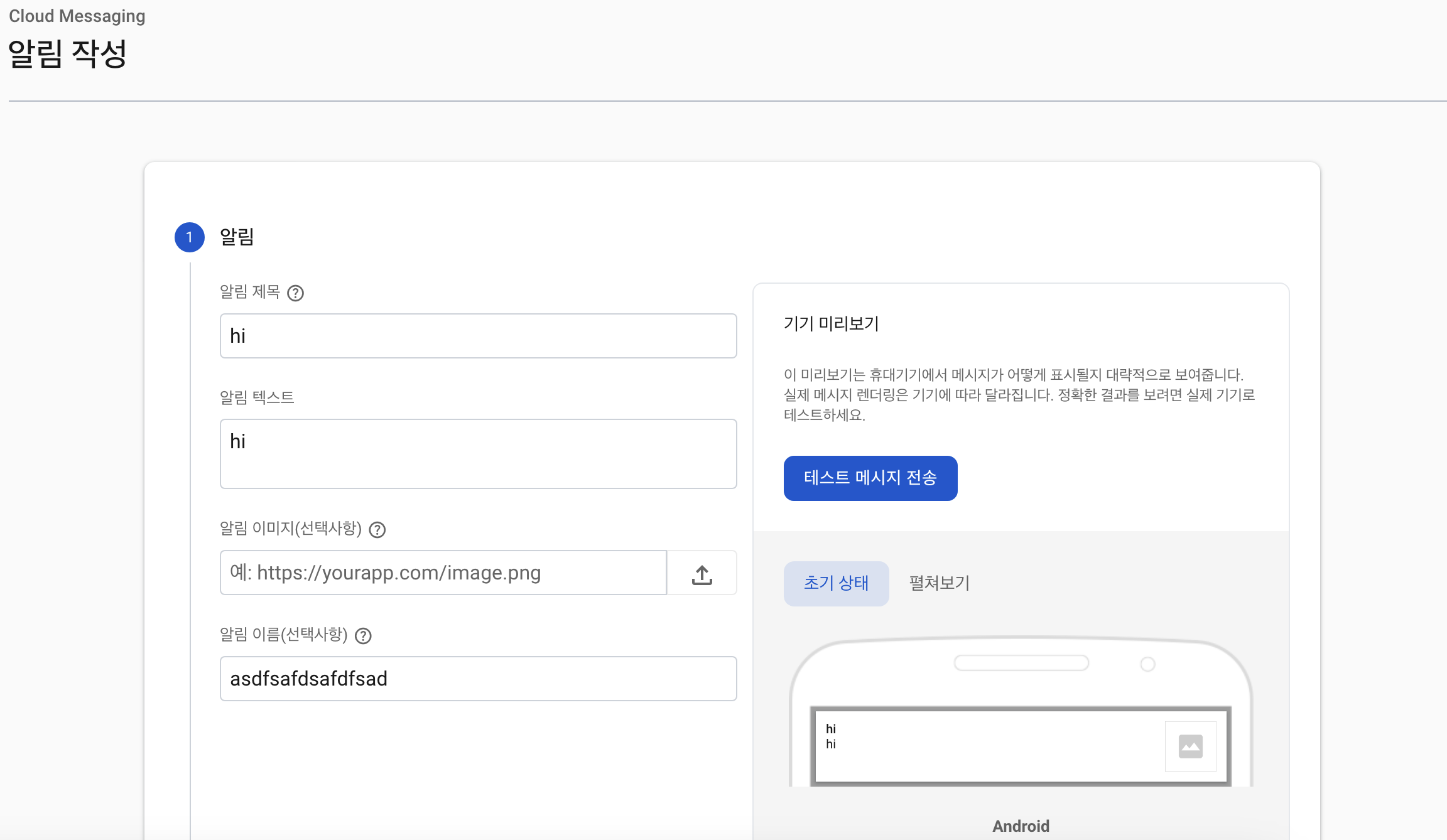Click the Android platform label below preview

[x=1021, y=826]
